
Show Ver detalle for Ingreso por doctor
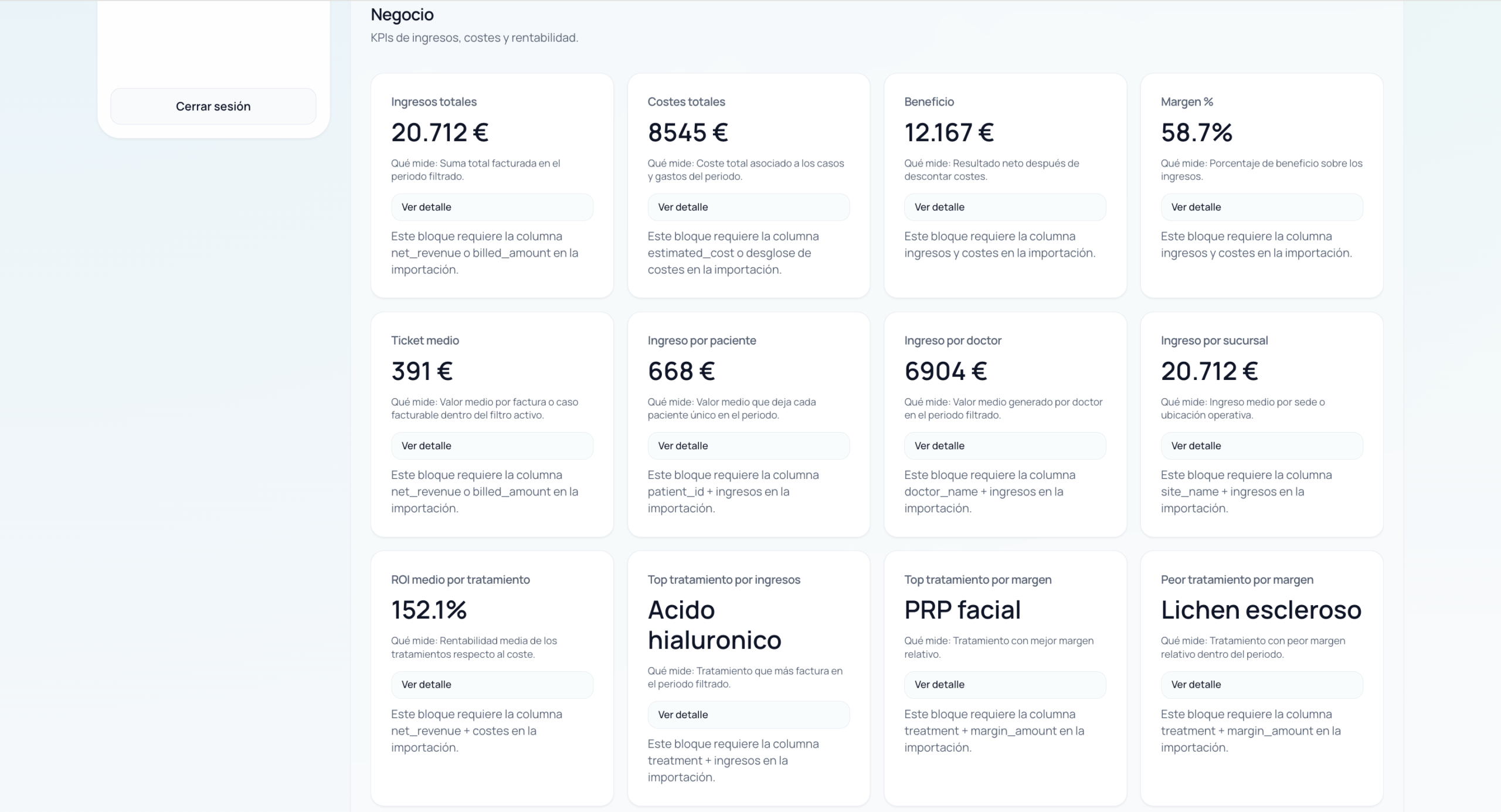[x=1005, y=446]
